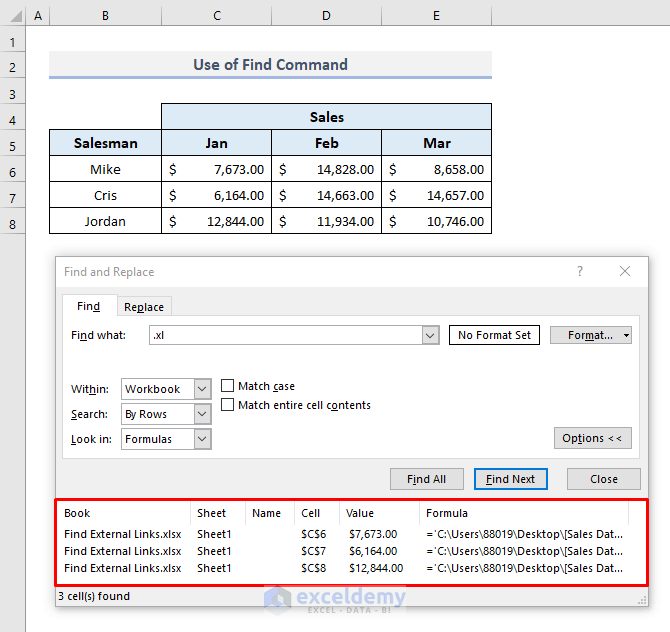Screen dimensions: 670x632
Task: Select column A header
Action: point(38,16)
